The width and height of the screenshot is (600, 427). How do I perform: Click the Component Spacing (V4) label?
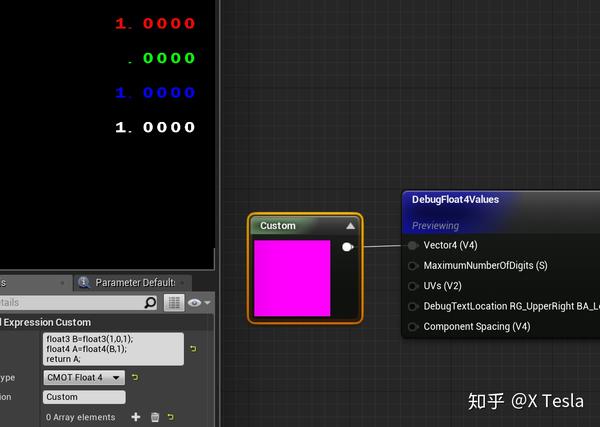(x=477, y=327)
